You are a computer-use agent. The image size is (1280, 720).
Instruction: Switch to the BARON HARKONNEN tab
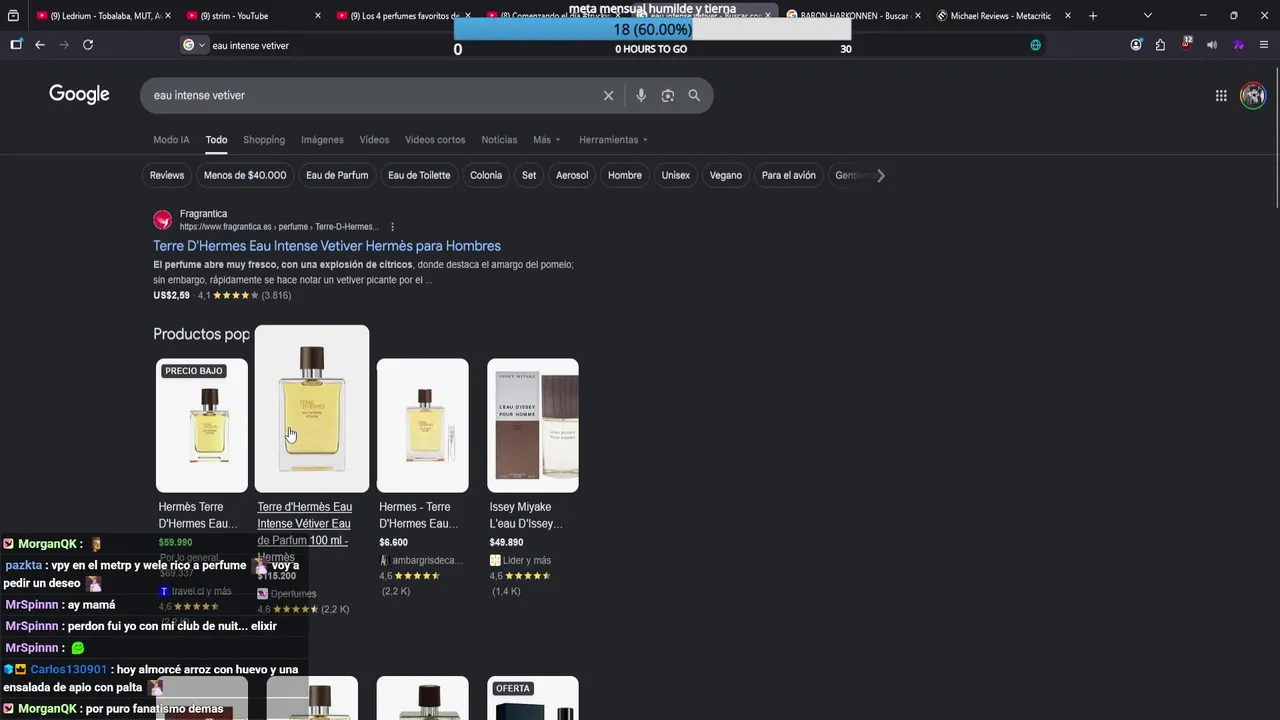click(852, 16)
